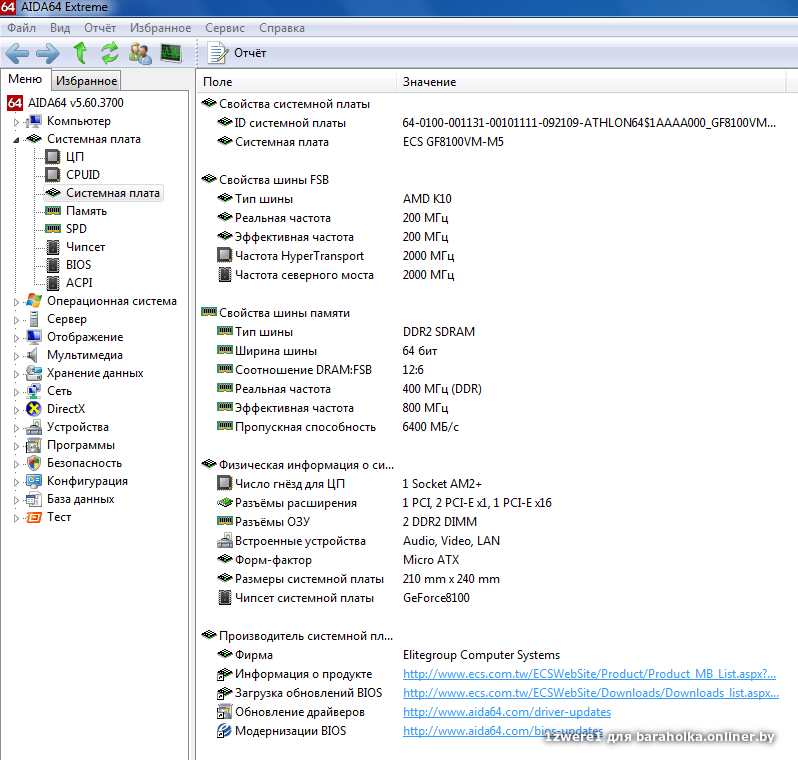Expand the Безопасность tree node

pyautogui.click(x=16, y=464)
